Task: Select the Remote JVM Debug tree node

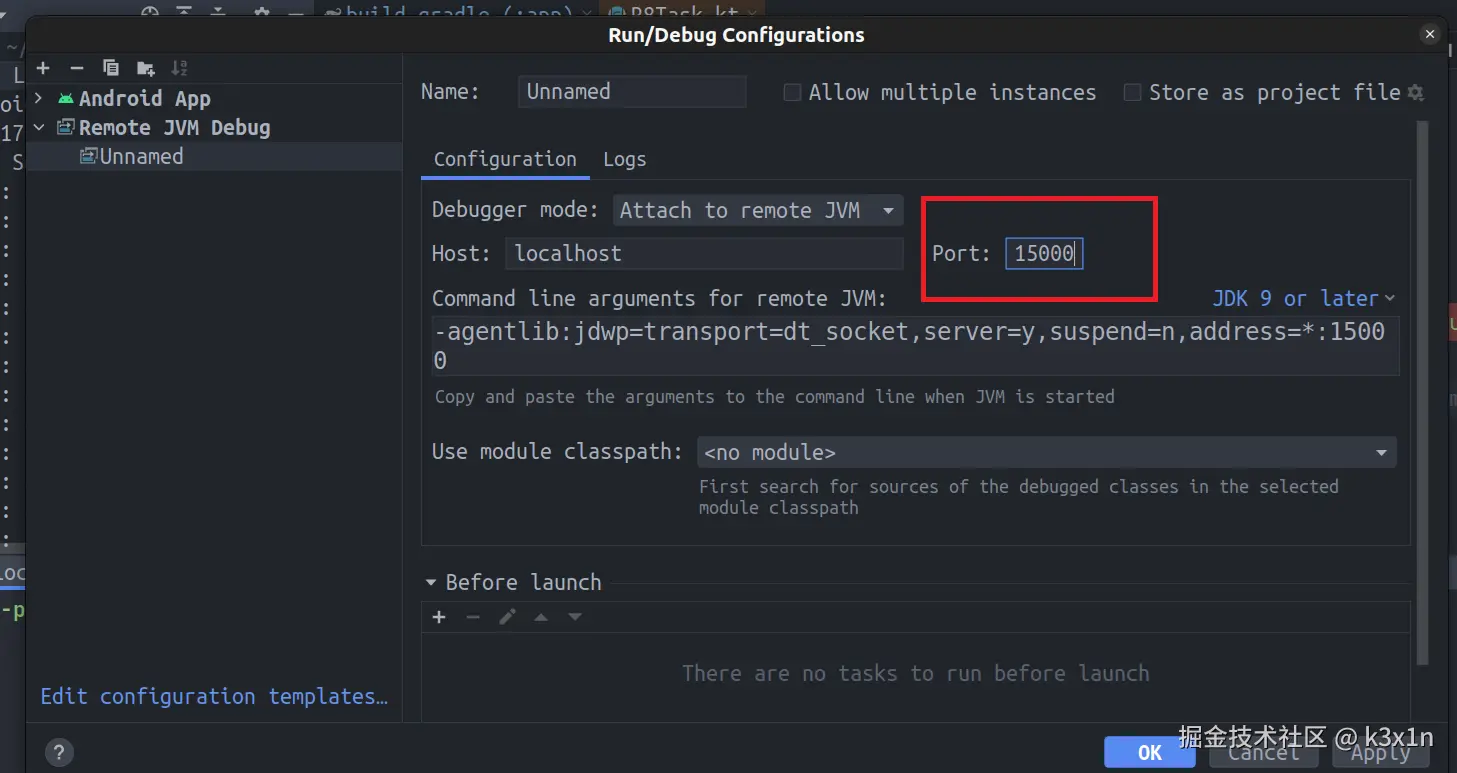Action: point(174,127)
